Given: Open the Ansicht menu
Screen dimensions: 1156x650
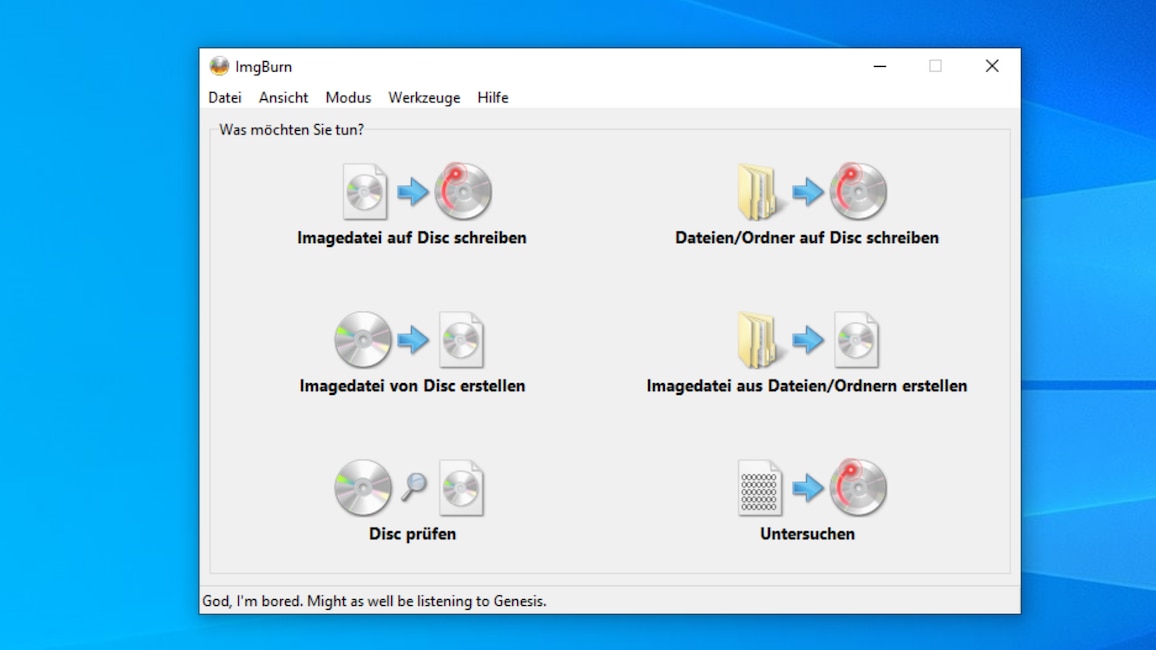Looking at the screenshot, I should click(283, 97).
